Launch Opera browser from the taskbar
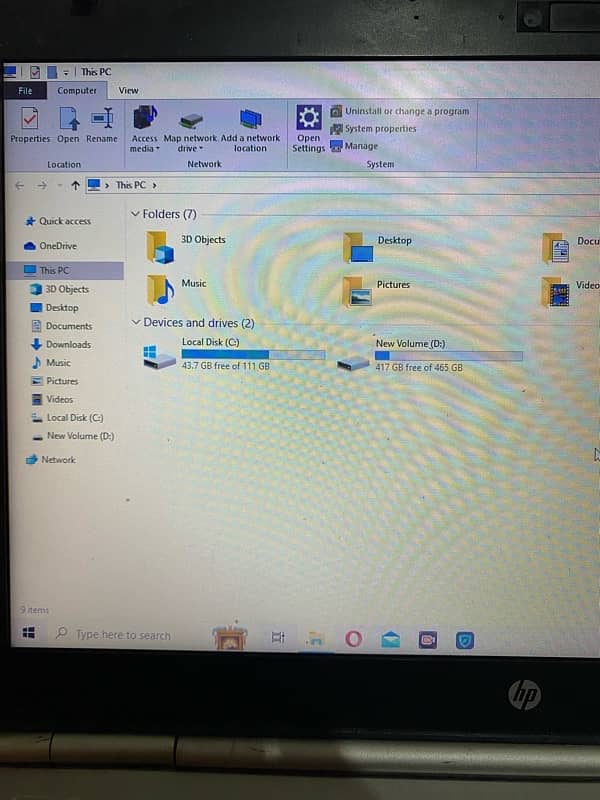600x800 pixels. pyautogui.click(x=353, y=639)
